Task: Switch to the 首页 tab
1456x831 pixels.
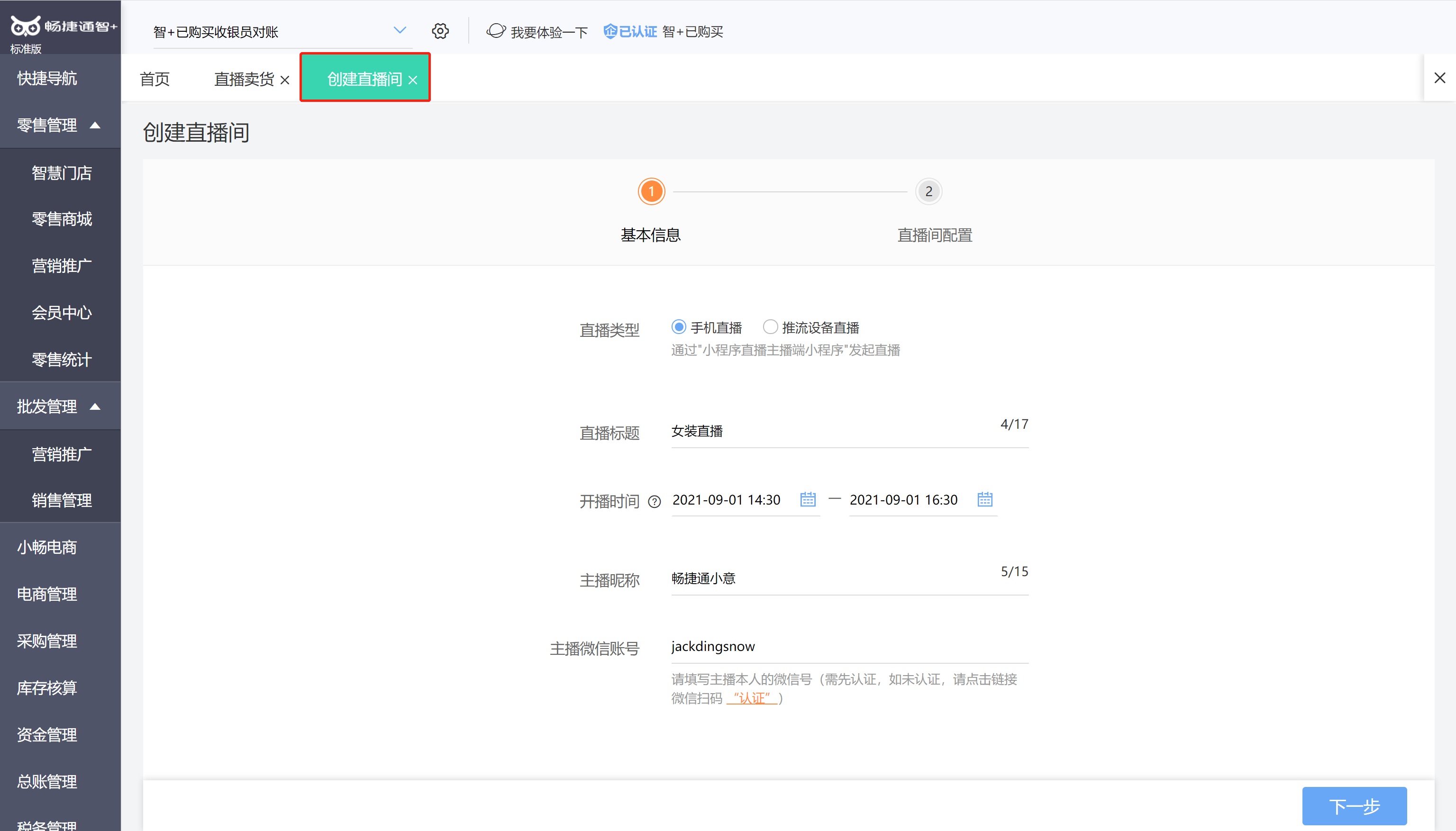Action: (x=155, y=79)
